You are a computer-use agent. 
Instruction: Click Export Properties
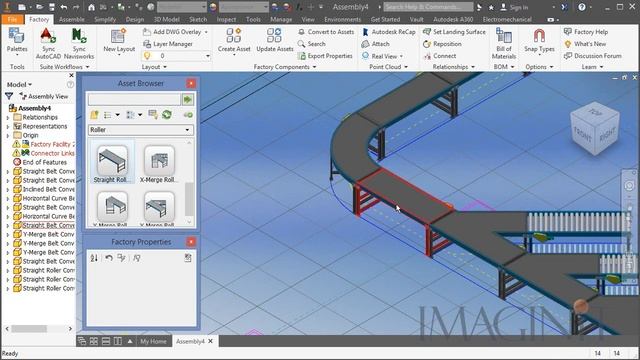click(x=325, y=56)
